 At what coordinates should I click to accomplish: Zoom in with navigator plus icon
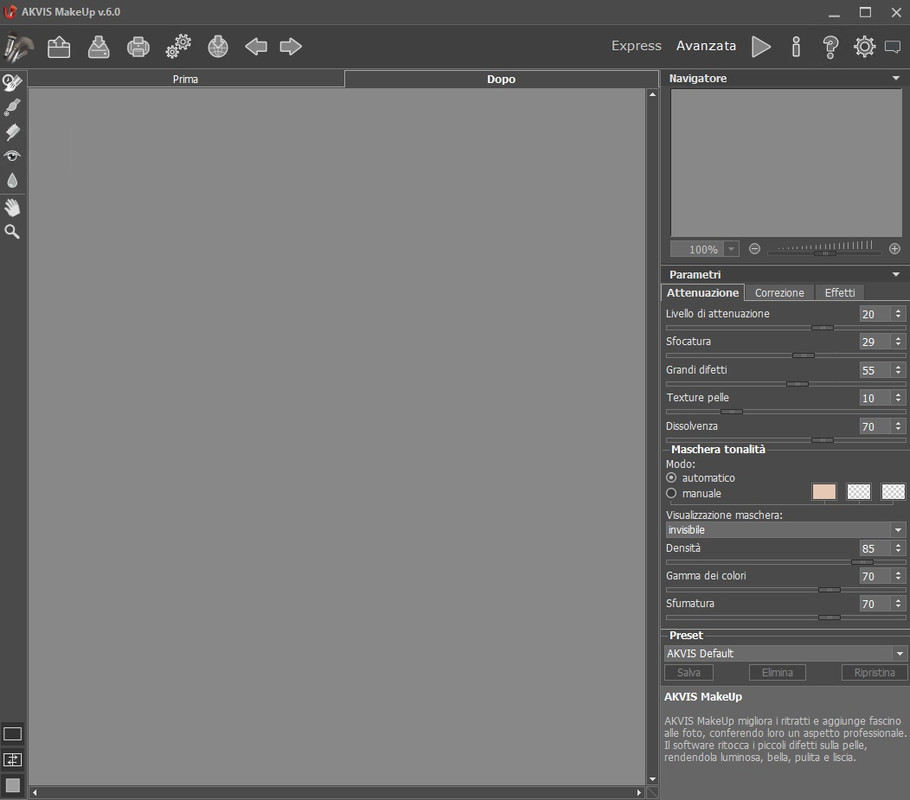pos(895,248)
